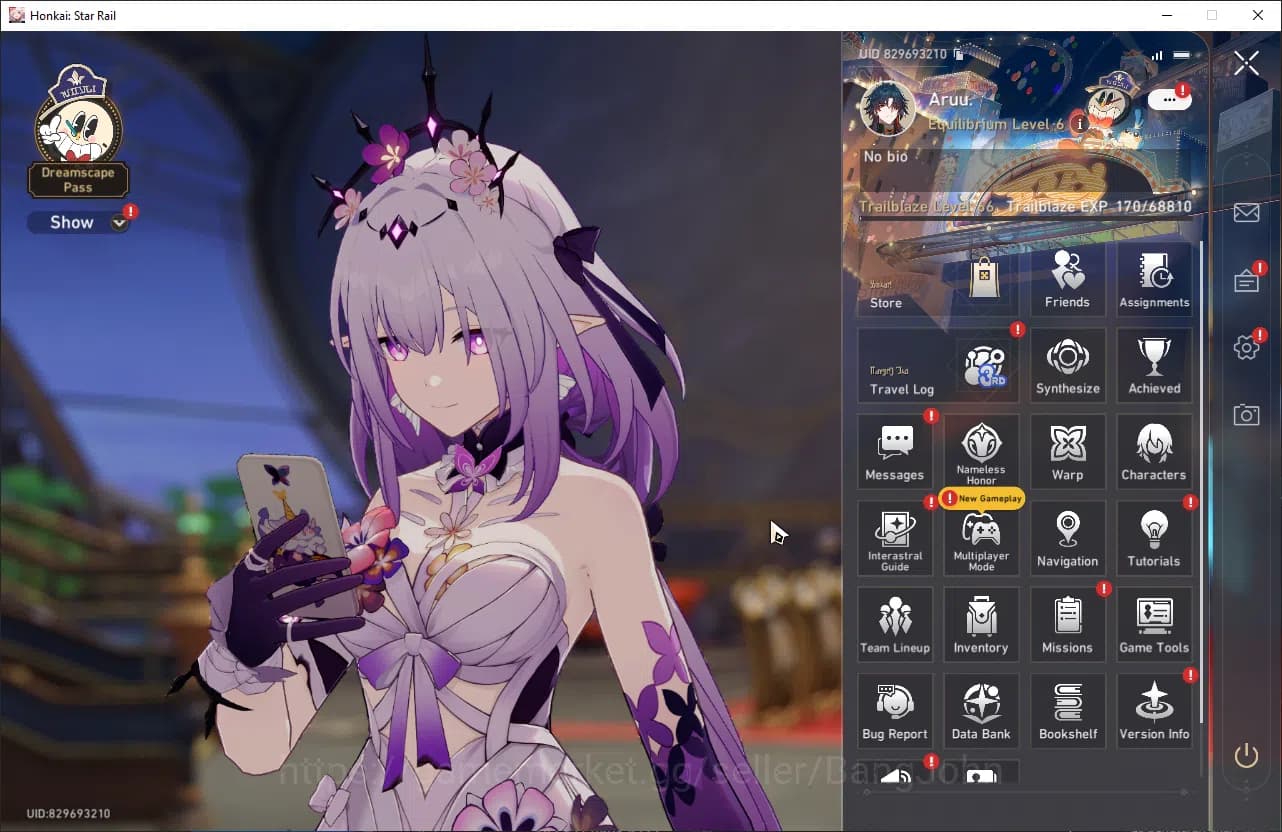Open the Tutorials menu
1282x832 pixels.
pyautogui.click(x=1154, y=538)
